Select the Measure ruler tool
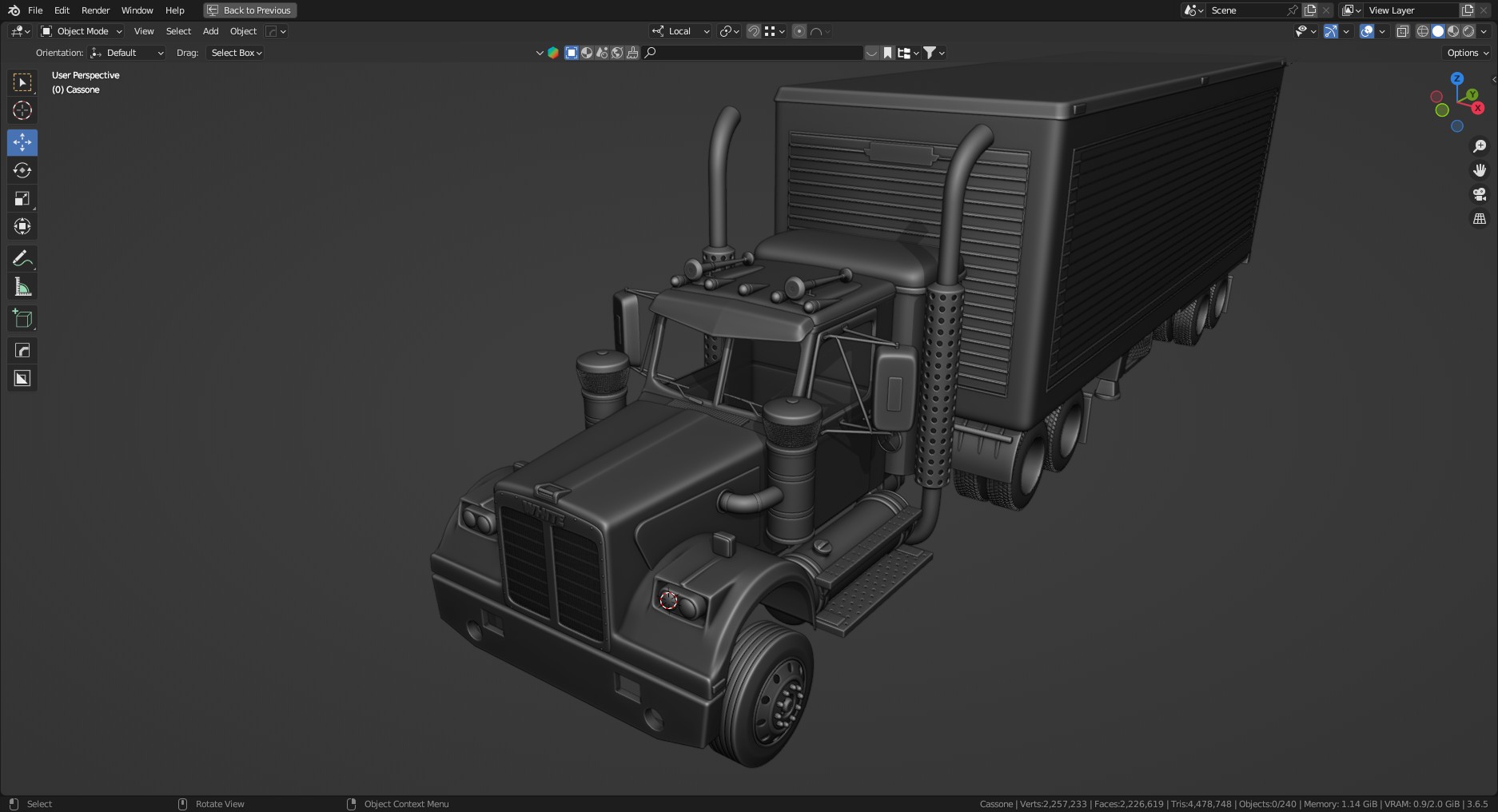The width and height of the screenshot is (1498, 812). (22, 286)
